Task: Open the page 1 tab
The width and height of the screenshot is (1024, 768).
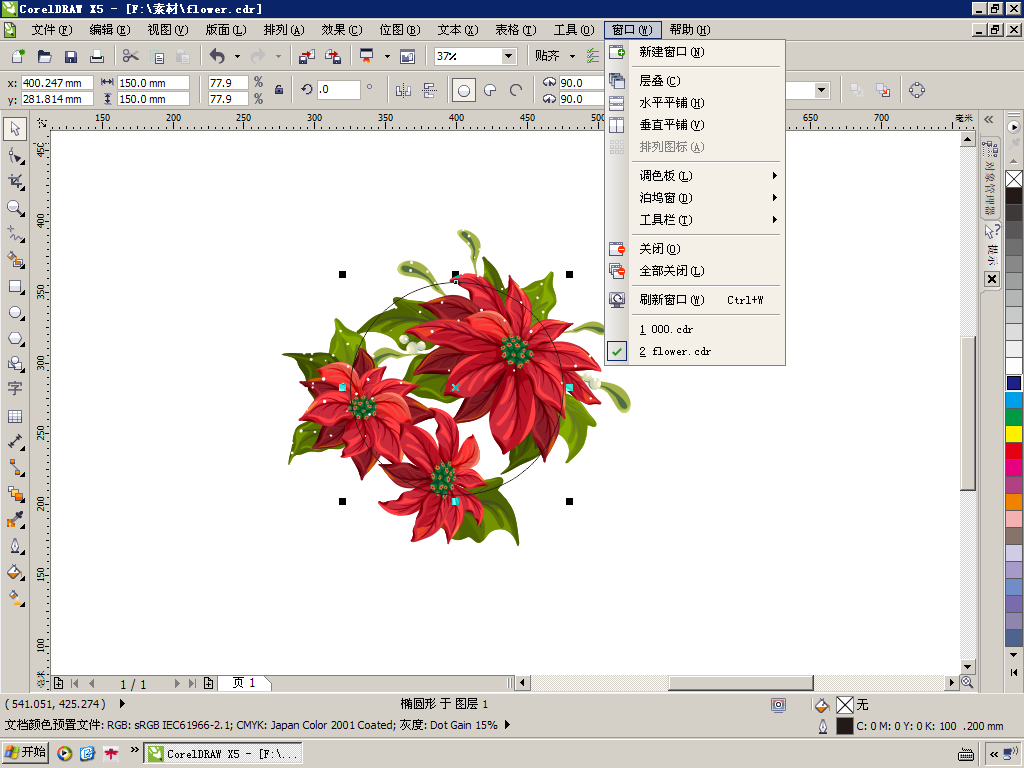Action: pos(244,683)
